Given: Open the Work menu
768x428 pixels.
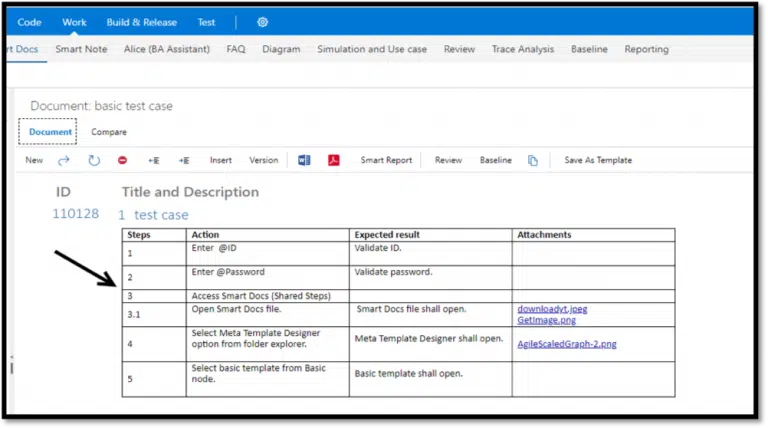Looking at the screenshot, I should click(x=74, y=22).
